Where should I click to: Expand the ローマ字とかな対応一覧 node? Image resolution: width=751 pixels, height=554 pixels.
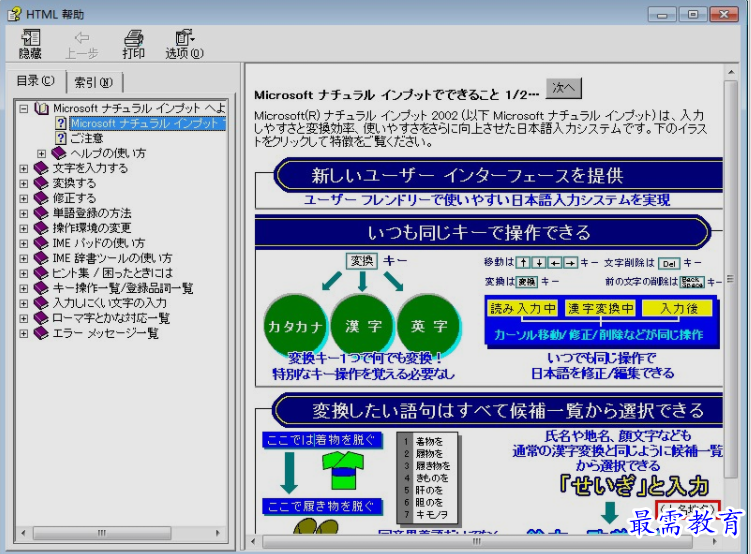click(23, 318)
